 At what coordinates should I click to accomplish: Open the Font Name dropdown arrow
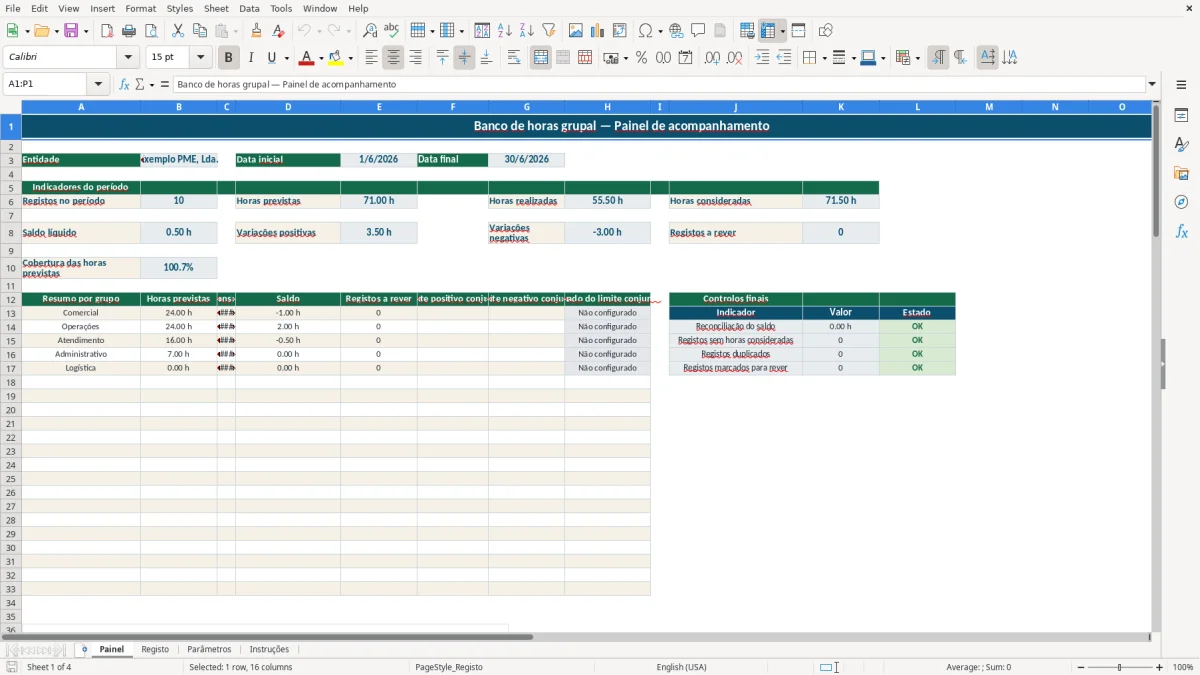click(x=128, y=58)
